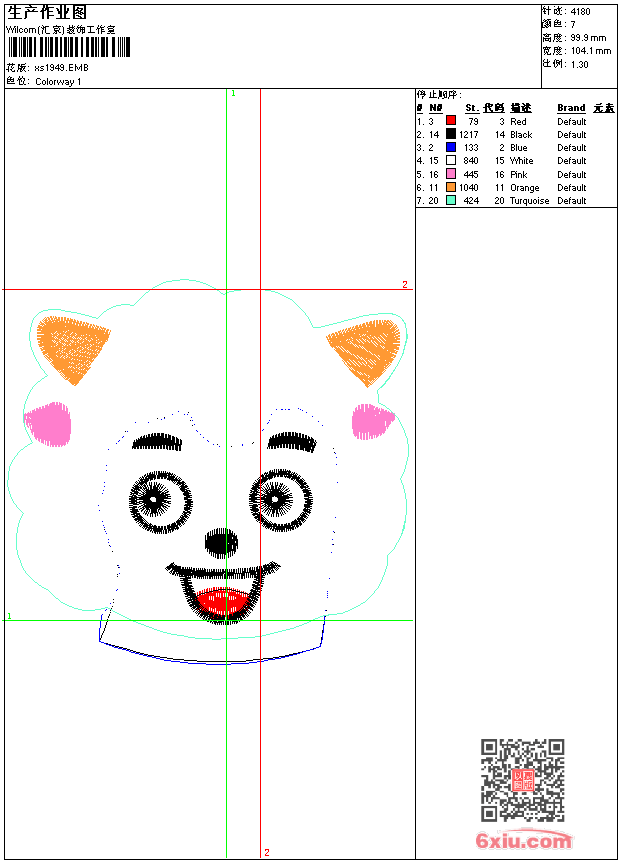Click the right pink cheek of the design
The width and height of the screenshot is (620, 860).
371,421
